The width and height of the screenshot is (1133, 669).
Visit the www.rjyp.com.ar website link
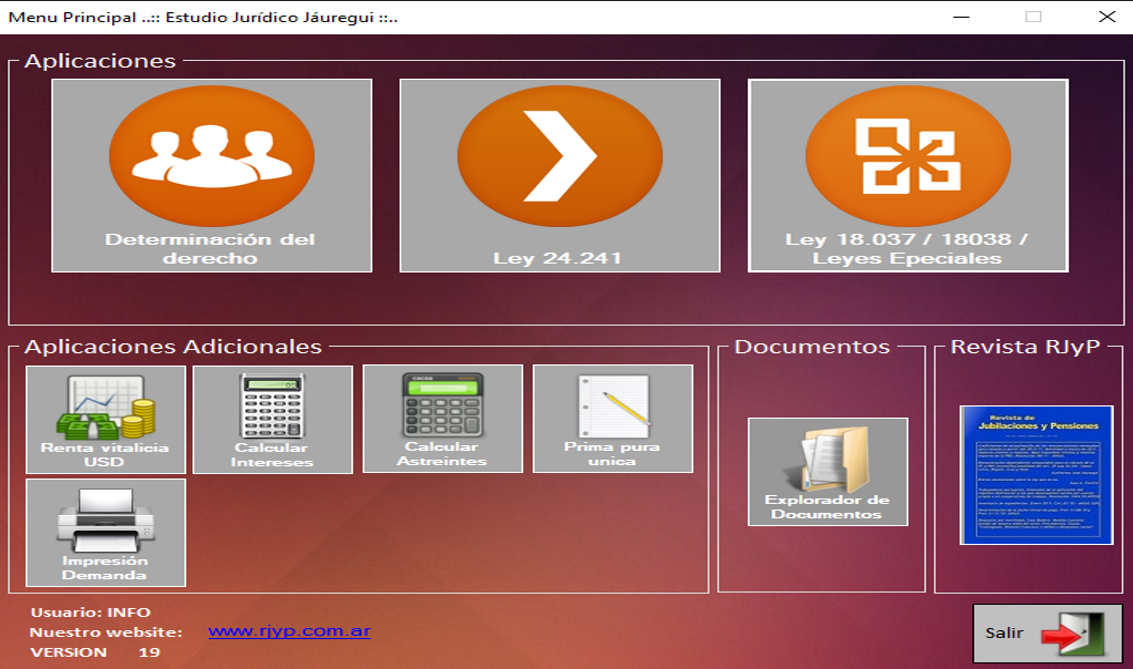tap(290, 632)
